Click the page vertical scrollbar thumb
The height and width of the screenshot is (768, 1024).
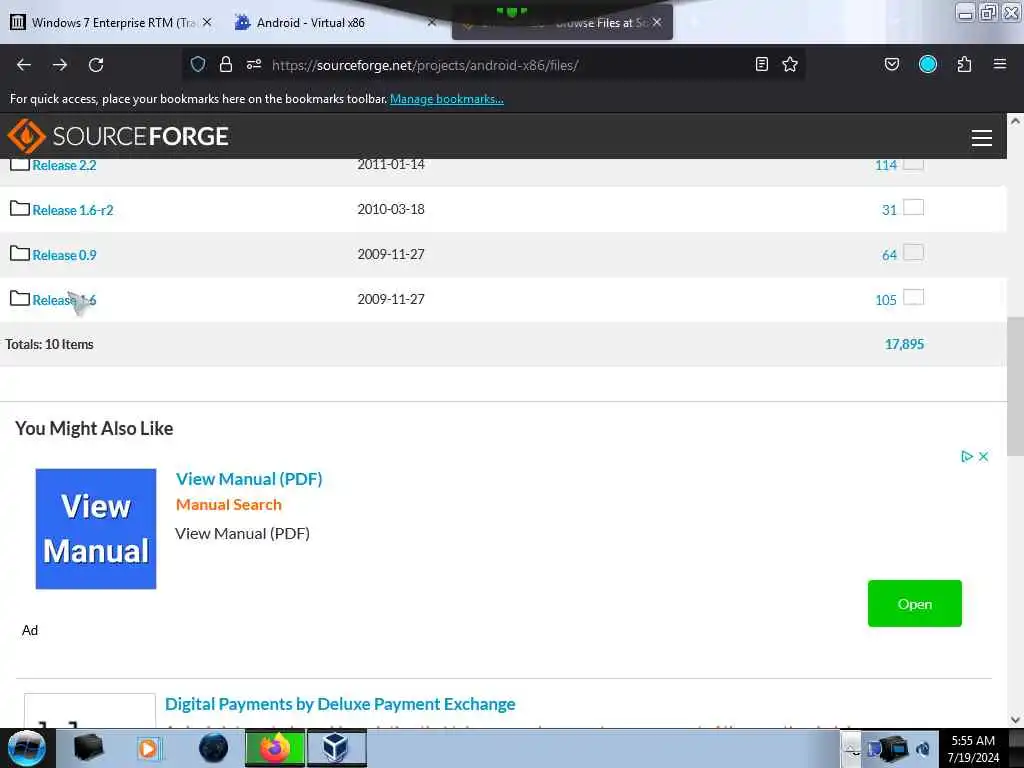click(1015, 387)
